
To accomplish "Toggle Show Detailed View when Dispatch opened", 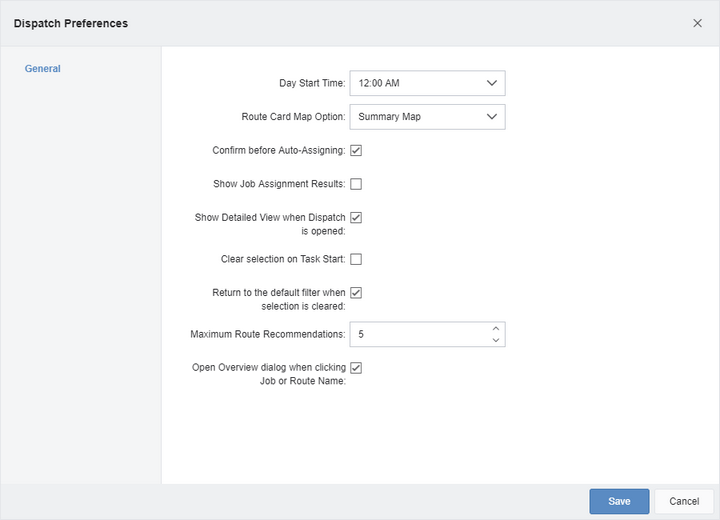I will [356, 217].
